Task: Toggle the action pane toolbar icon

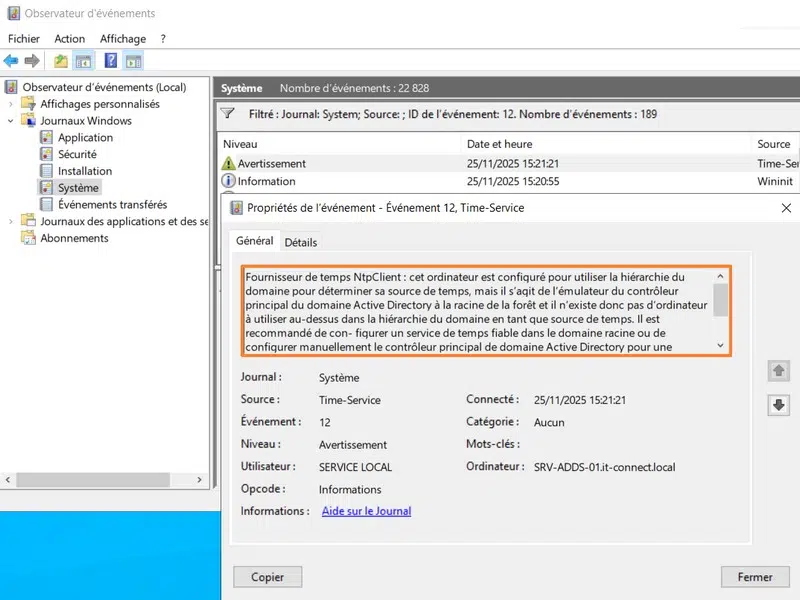Action: 133,61
